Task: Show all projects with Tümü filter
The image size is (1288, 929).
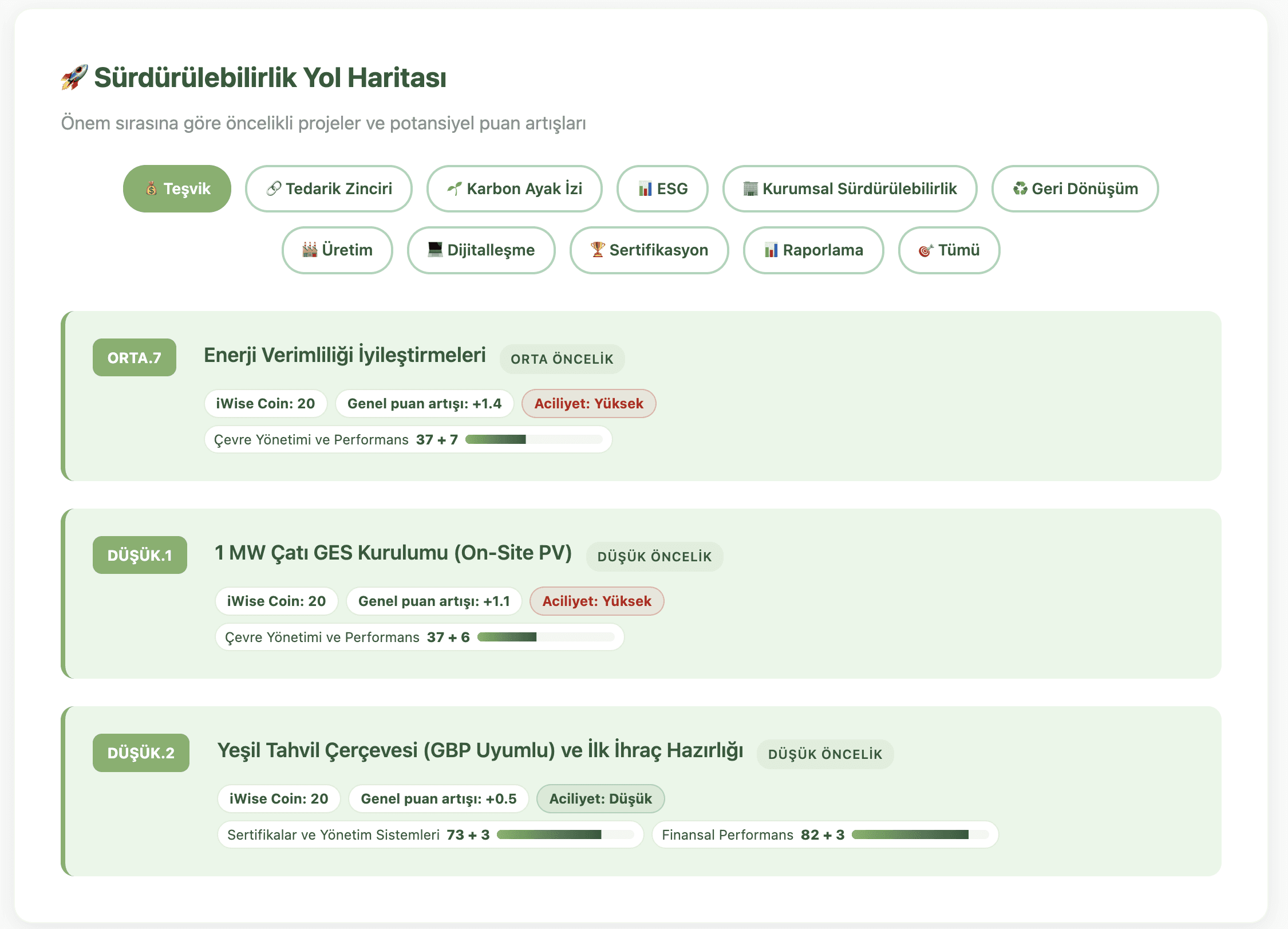Action: [x=949, y=250]
